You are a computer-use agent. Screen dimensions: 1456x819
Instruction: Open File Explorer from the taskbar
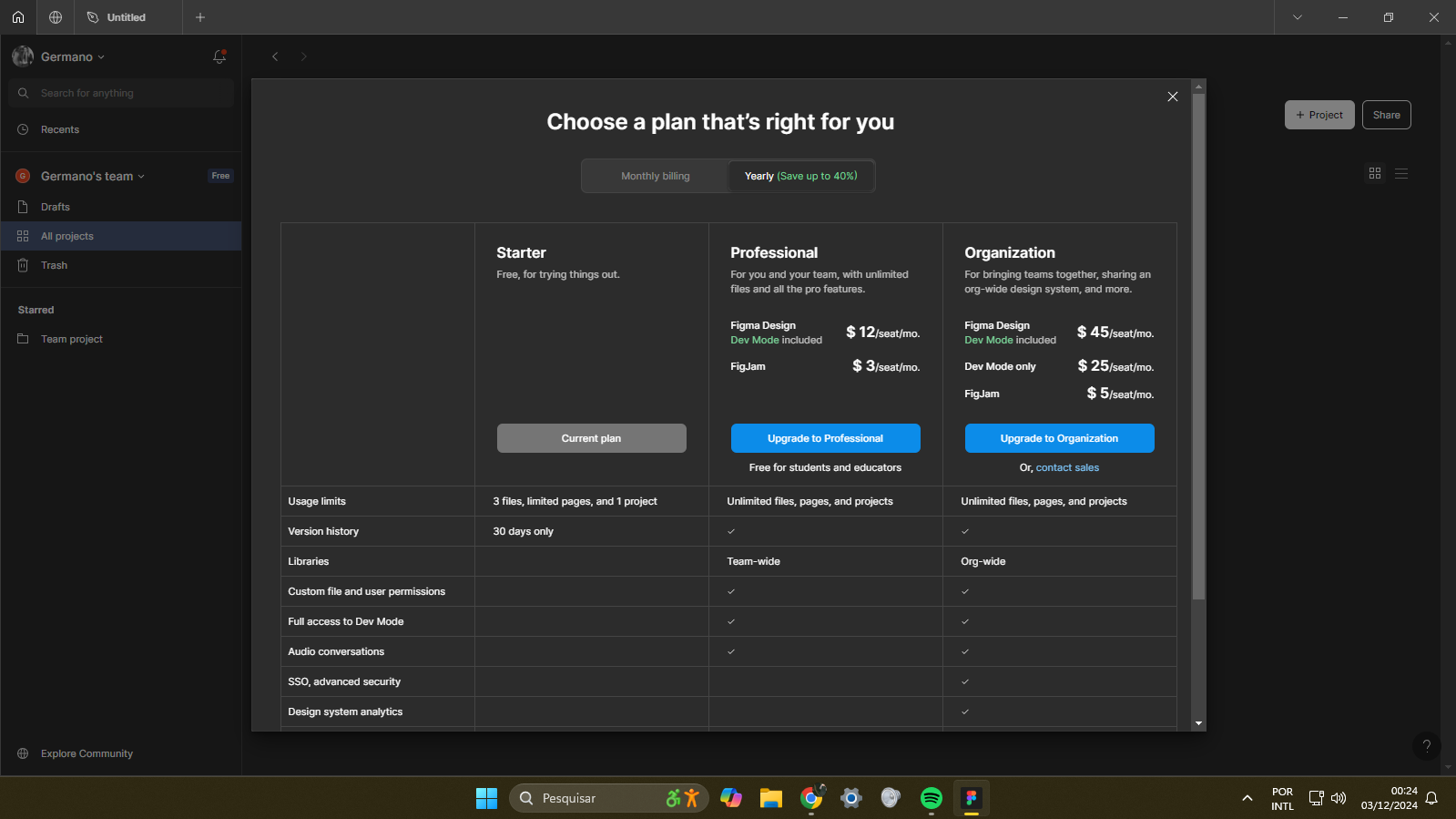point(771,798)
